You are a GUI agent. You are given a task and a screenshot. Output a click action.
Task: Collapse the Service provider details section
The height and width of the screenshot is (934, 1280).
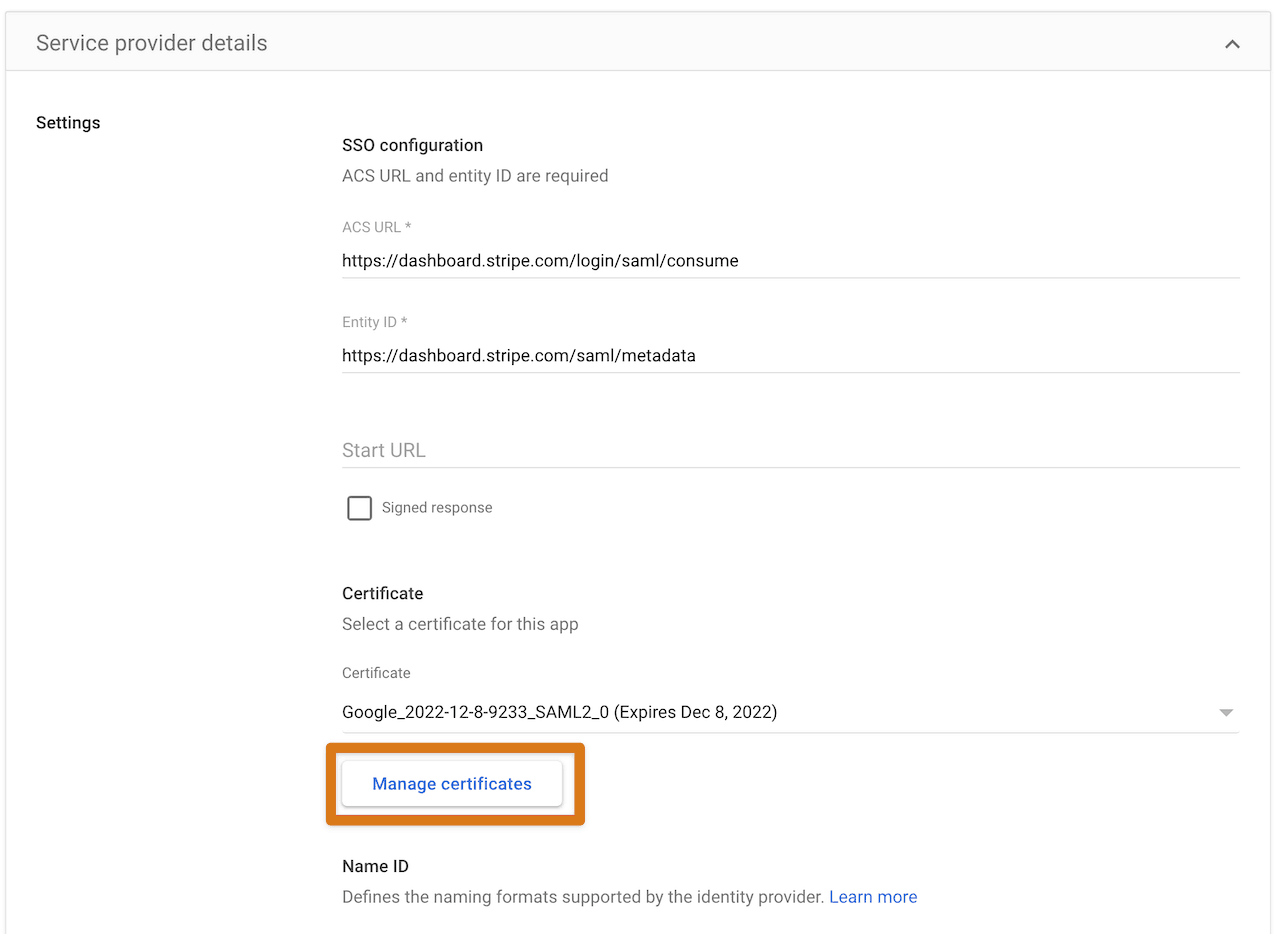click(x=1232, y=44)
